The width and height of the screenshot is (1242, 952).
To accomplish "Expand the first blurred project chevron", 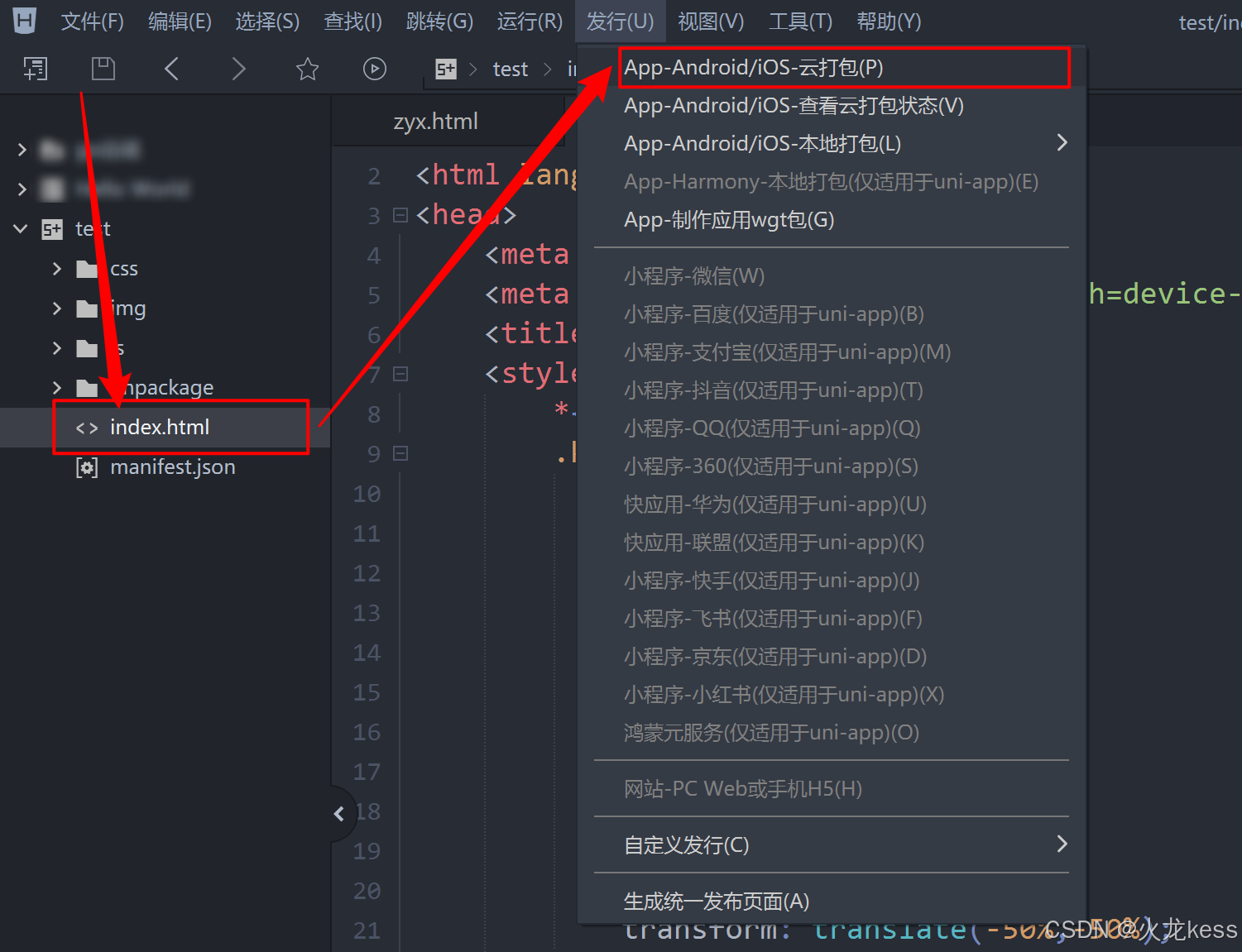I will click(x=22, y=150).
